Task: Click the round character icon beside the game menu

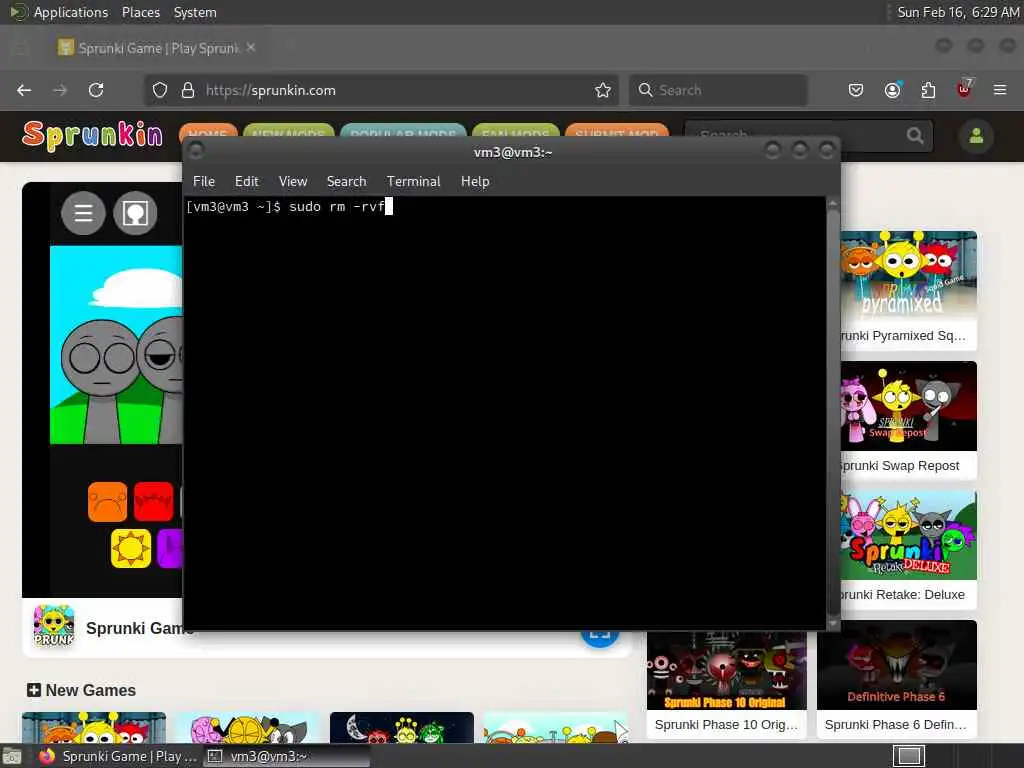Action: (x=135, y=213)
